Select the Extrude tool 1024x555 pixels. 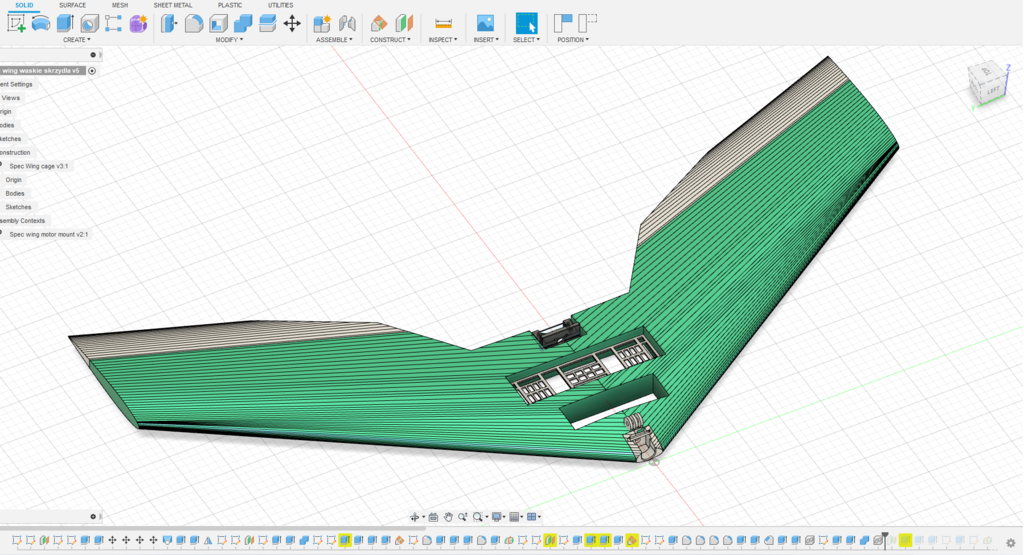[65, 23]
